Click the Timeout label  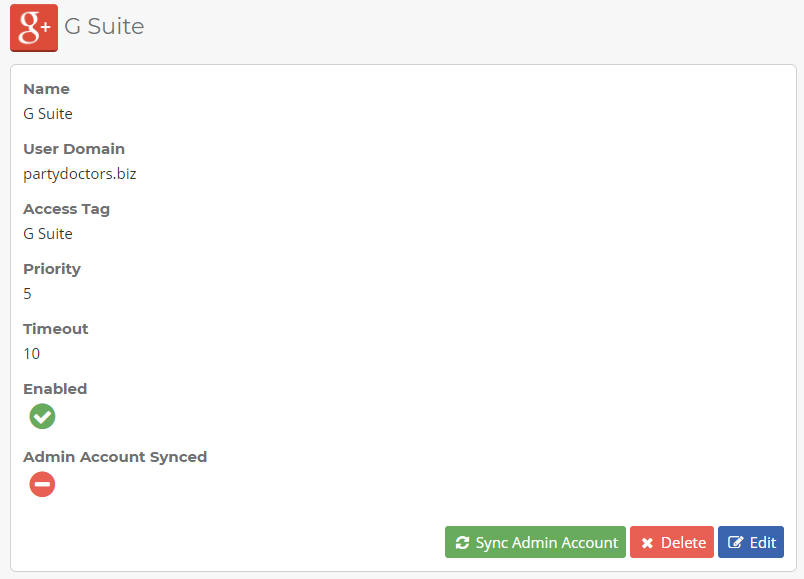point(56,329)
